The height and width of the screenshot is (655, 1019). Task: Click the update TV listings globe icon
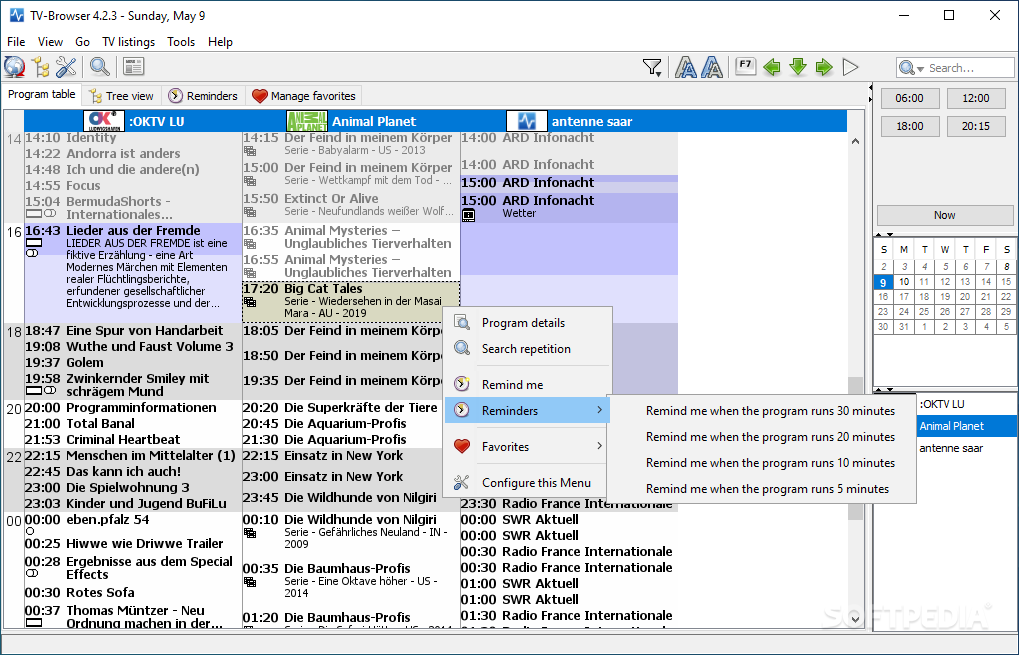coord(14,67)
